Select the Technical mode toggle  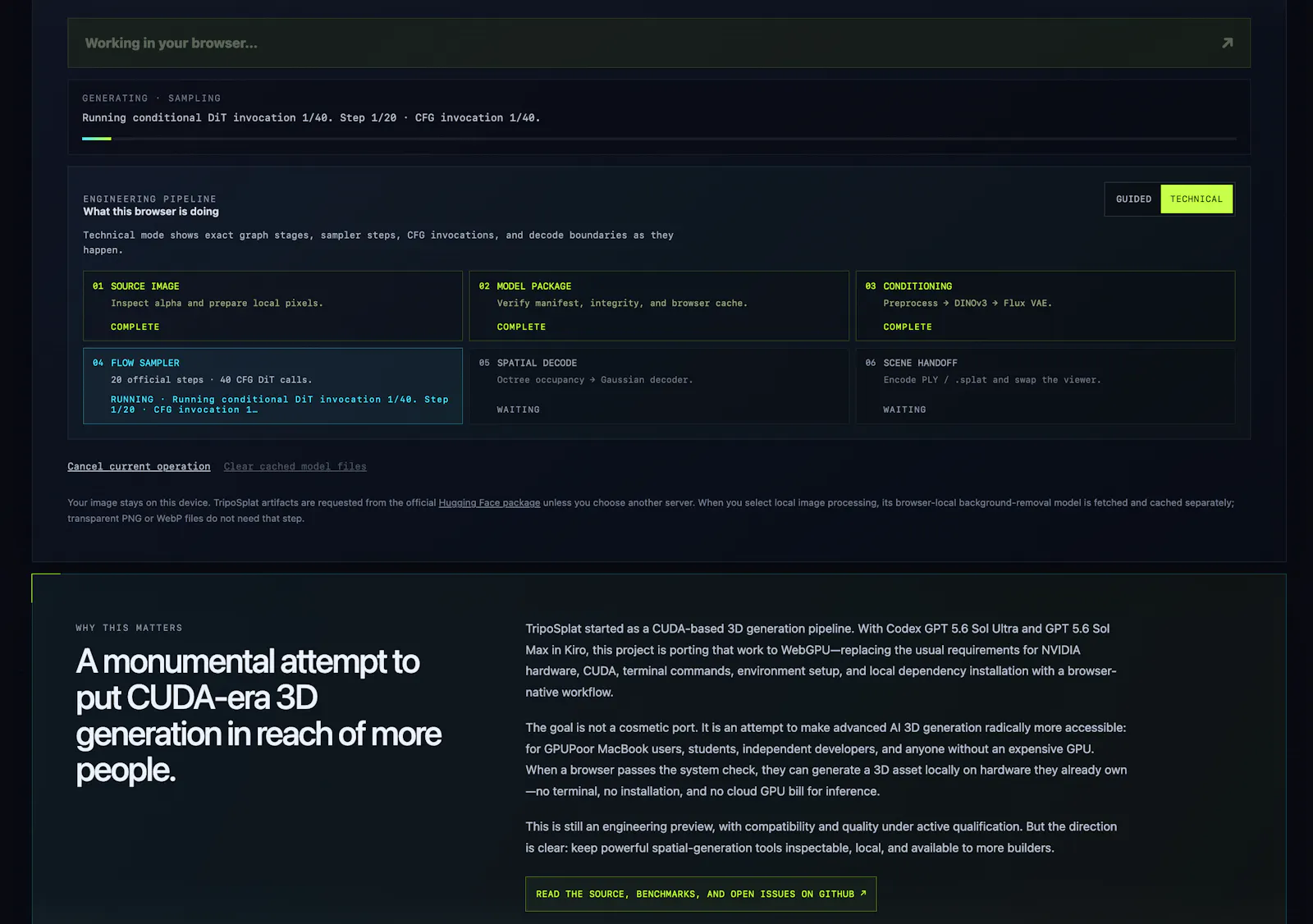pos(1196,199)
